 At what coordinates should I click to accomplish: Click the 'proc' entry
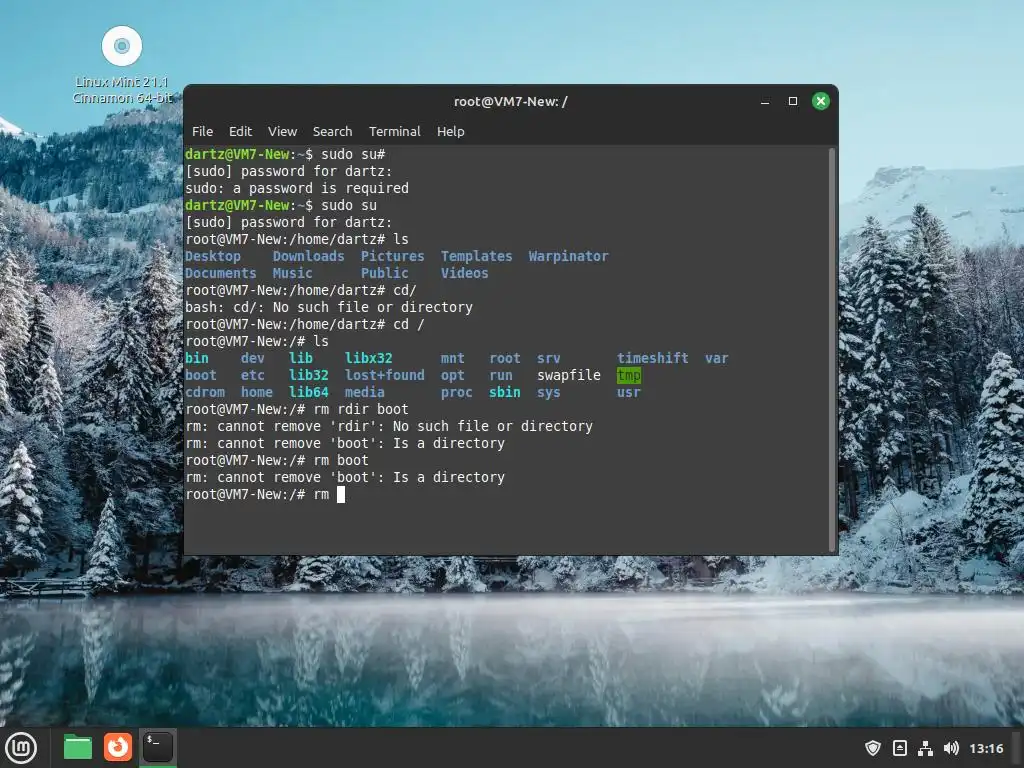(456, 392)
